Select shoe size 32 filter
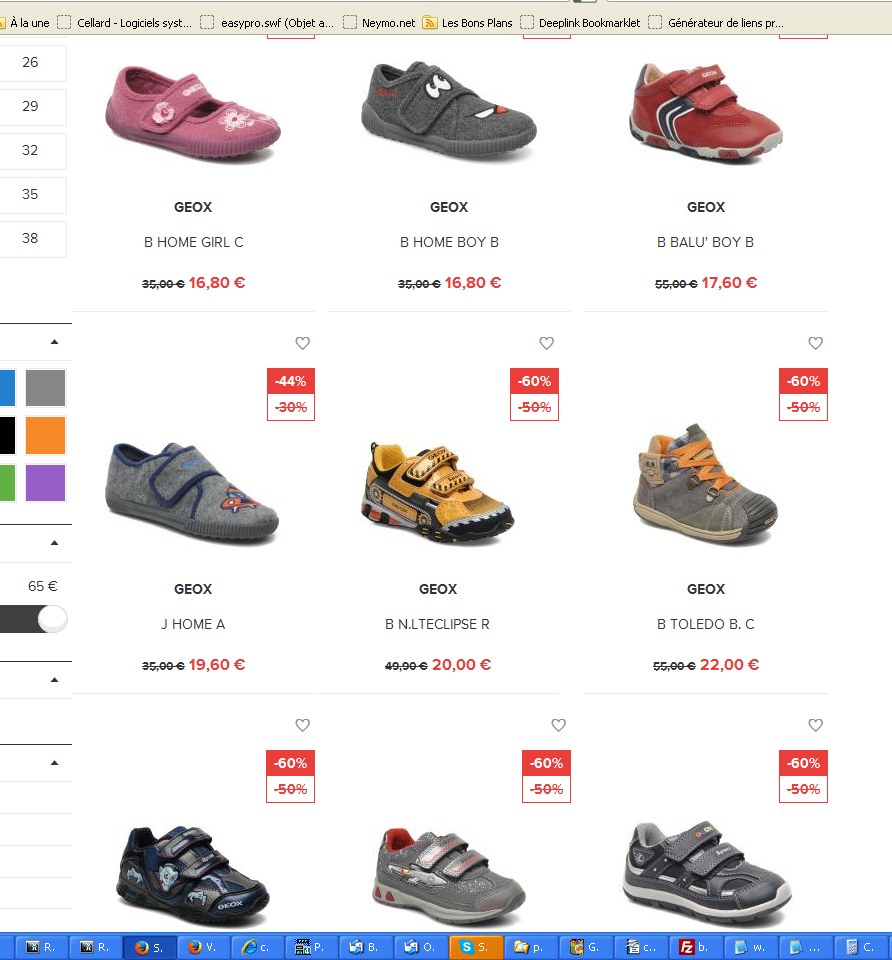The height and width of the screenshot is (960, 892). tap(31, 151)
